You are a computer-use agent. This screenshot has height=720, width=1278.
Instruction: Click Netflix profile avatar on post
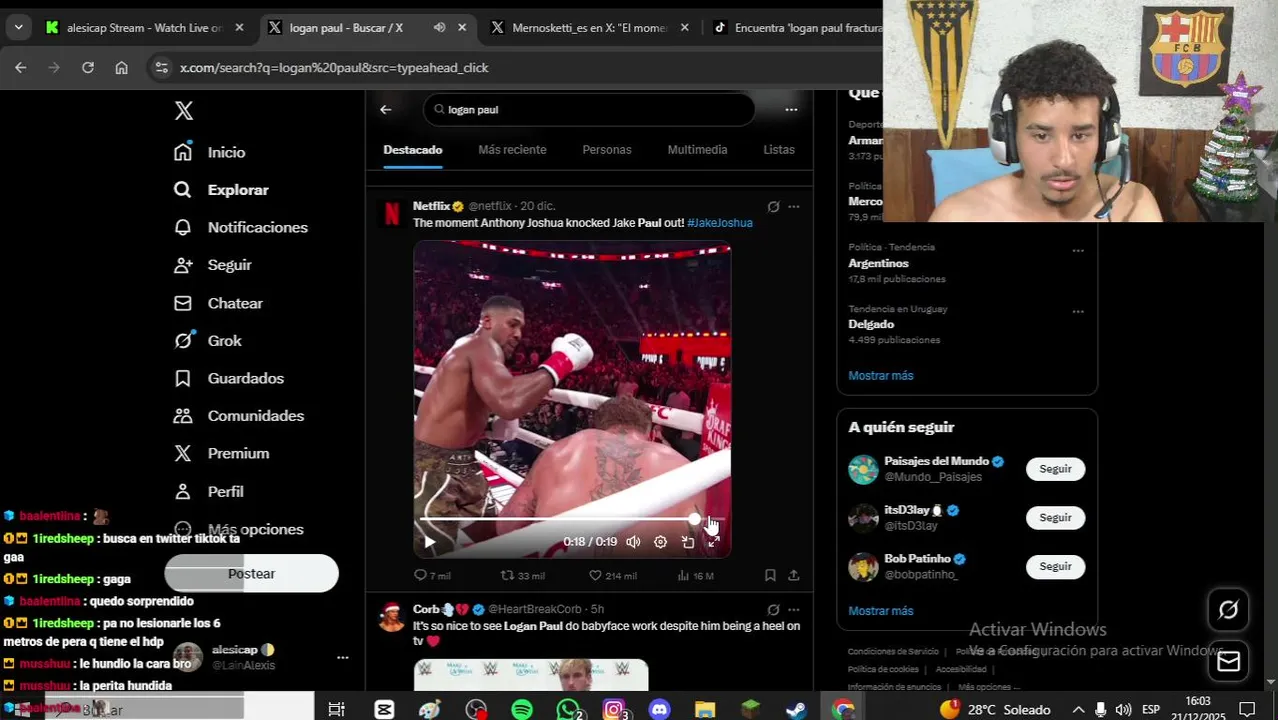tap(392, 213)
